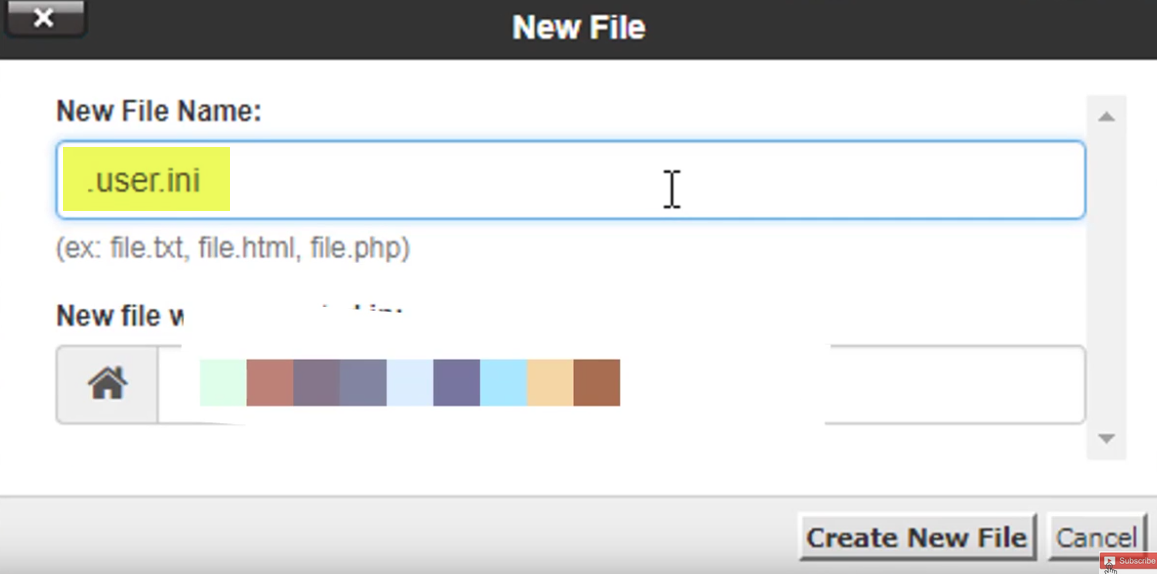1157x574 pixels.
Task: Choose the mauve swatch next to rose
Action: [x=316, y=383]
